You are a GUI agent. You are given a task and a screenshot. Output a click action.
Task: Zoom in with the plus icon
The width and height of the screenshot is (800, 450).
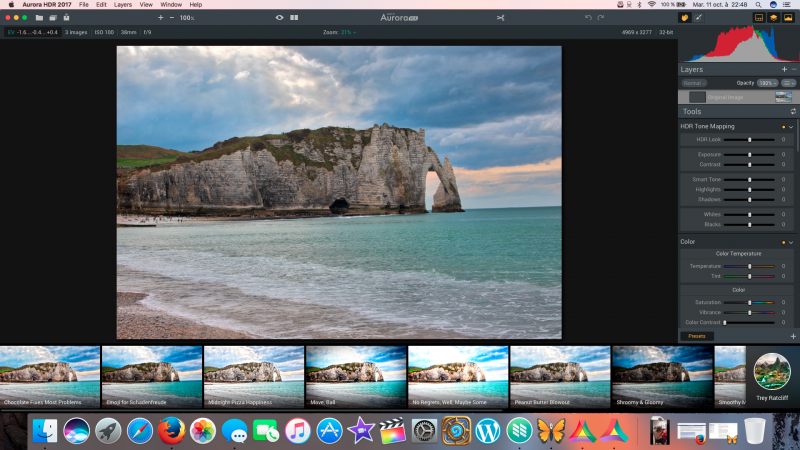(160, 17)
